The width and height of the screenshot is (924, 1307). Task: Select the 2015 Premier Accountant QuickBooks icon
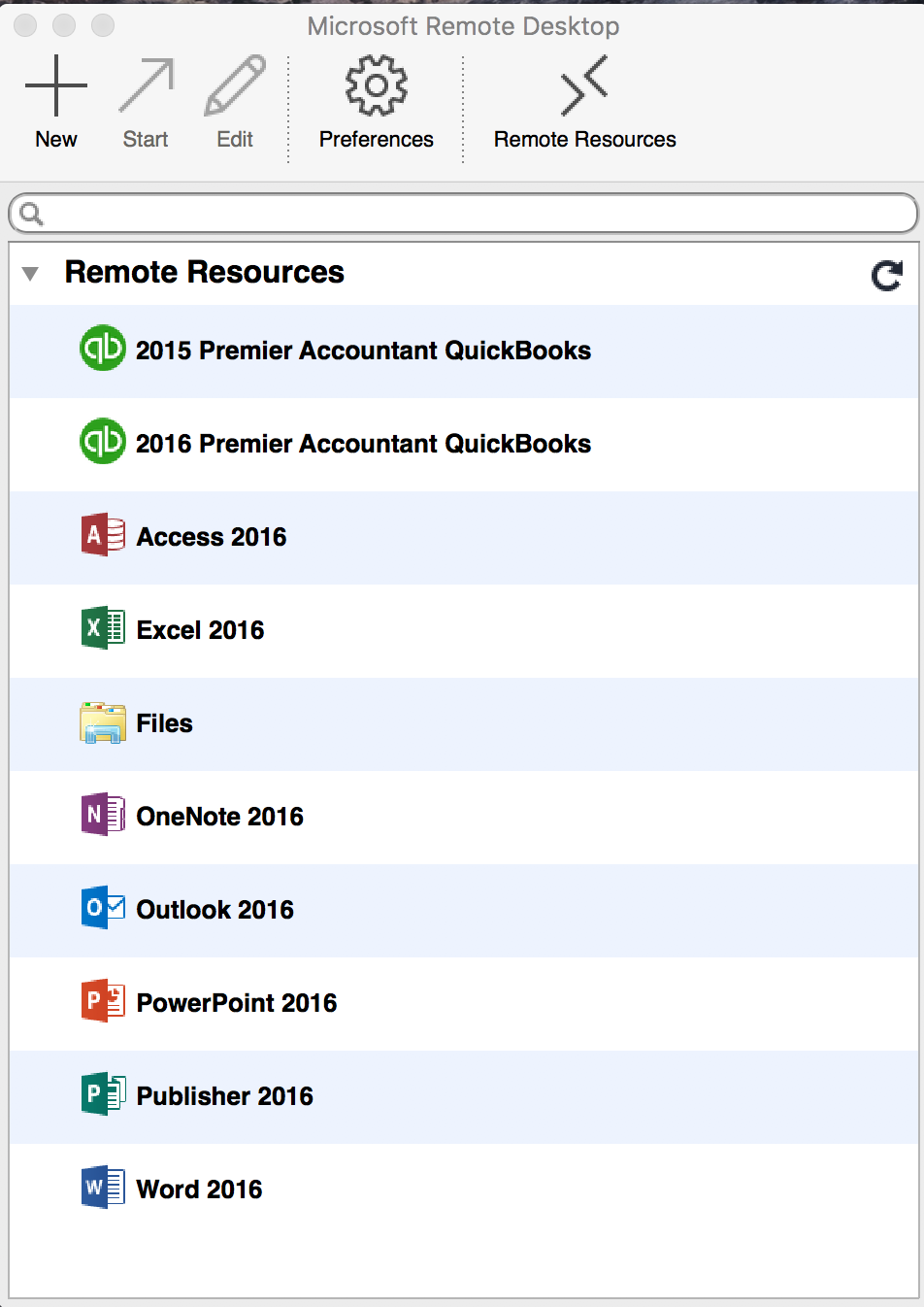click(x=103, y=348)
